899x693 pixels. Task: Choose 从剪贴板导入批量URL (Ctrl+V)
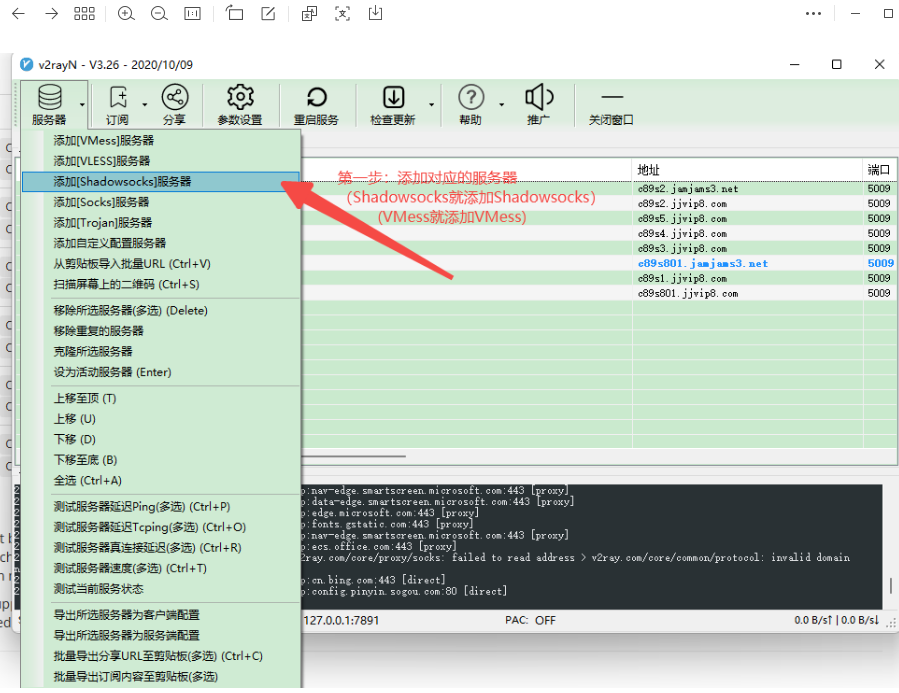(161, 264)
